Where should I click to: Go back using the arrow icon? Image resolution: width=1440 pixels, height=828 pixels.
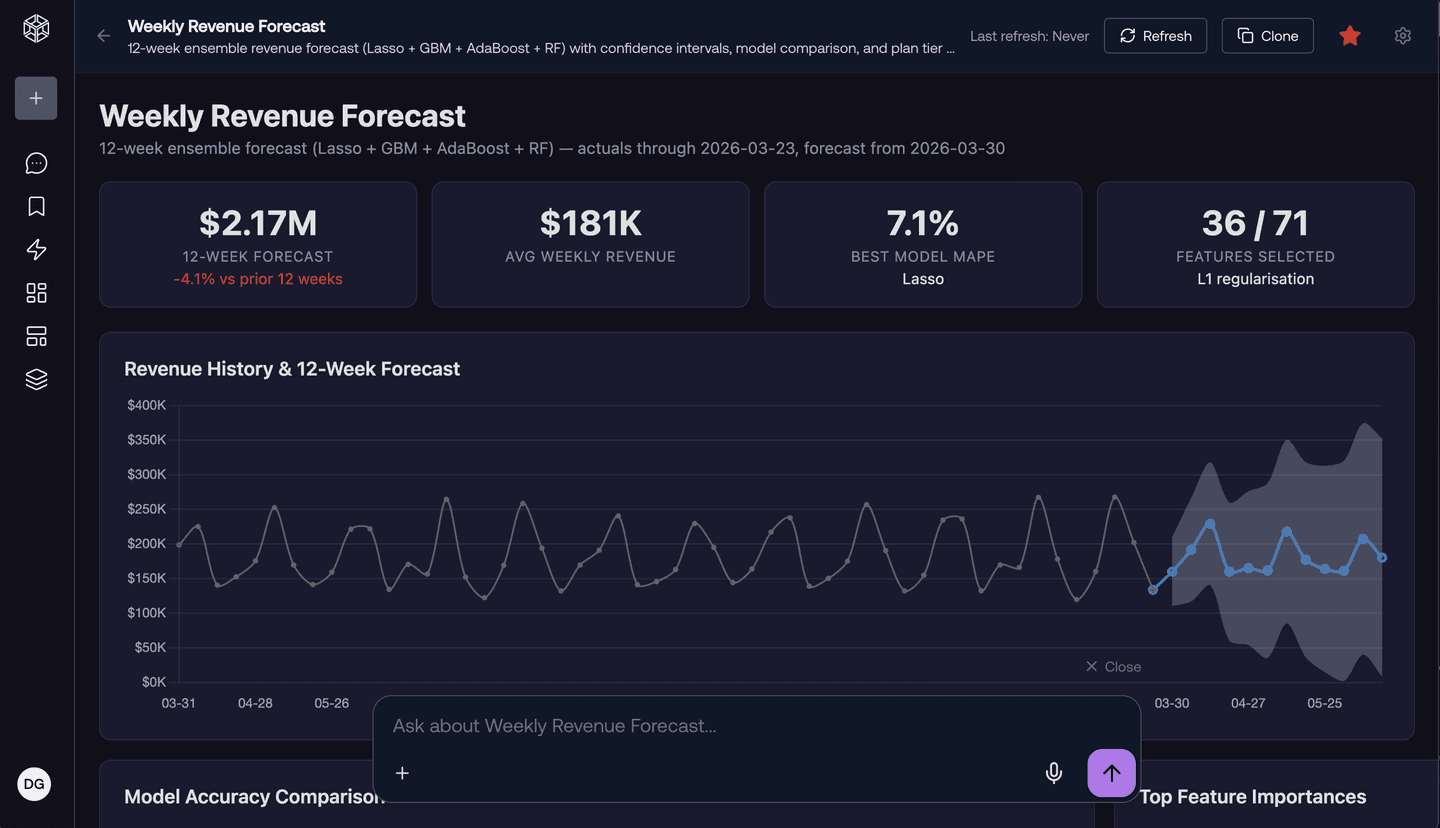click(103, 35)
